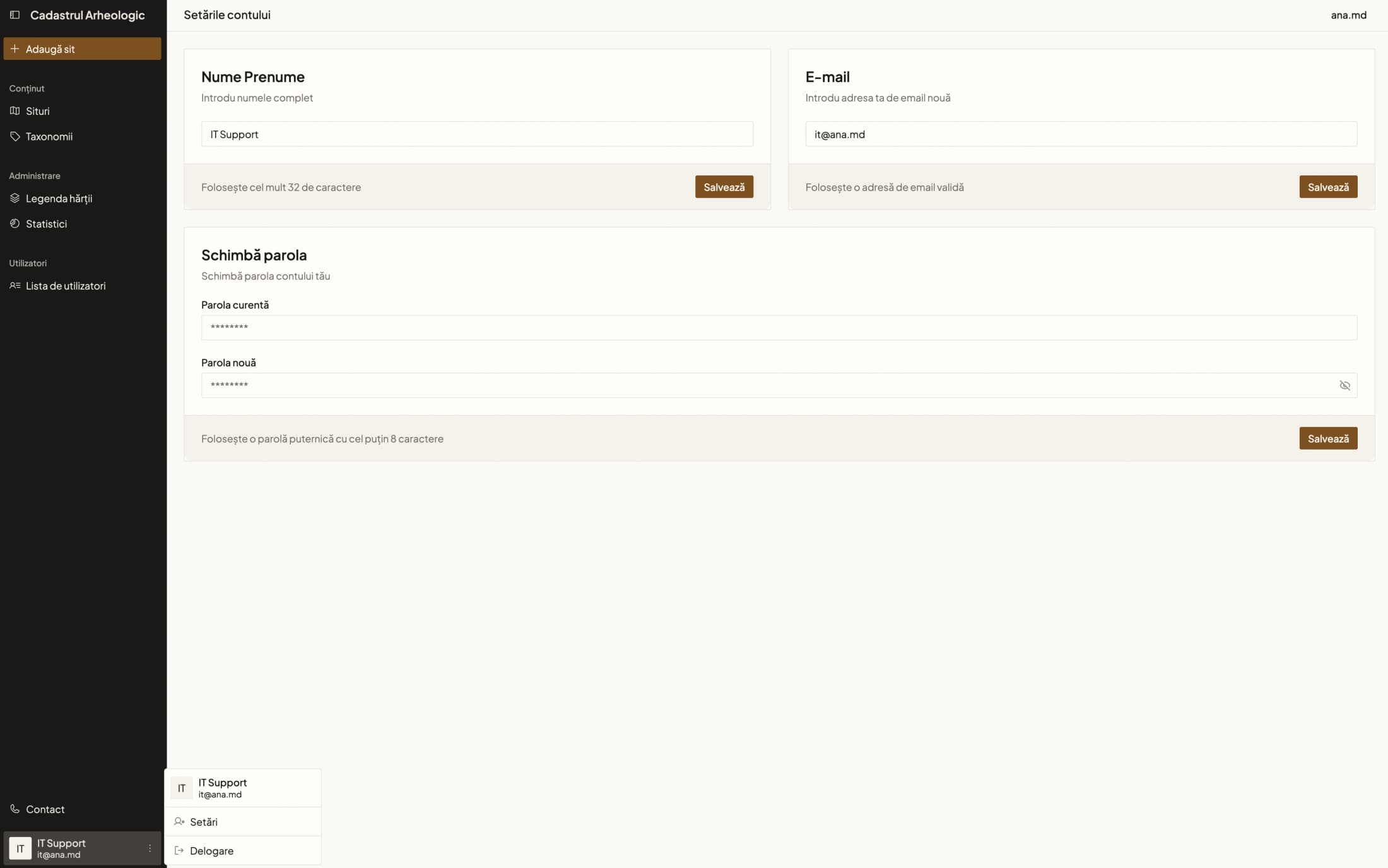Screen dimensions: 1388x868
Task: Click the 'Introdu numele complet' description
Action: (257, 98)
